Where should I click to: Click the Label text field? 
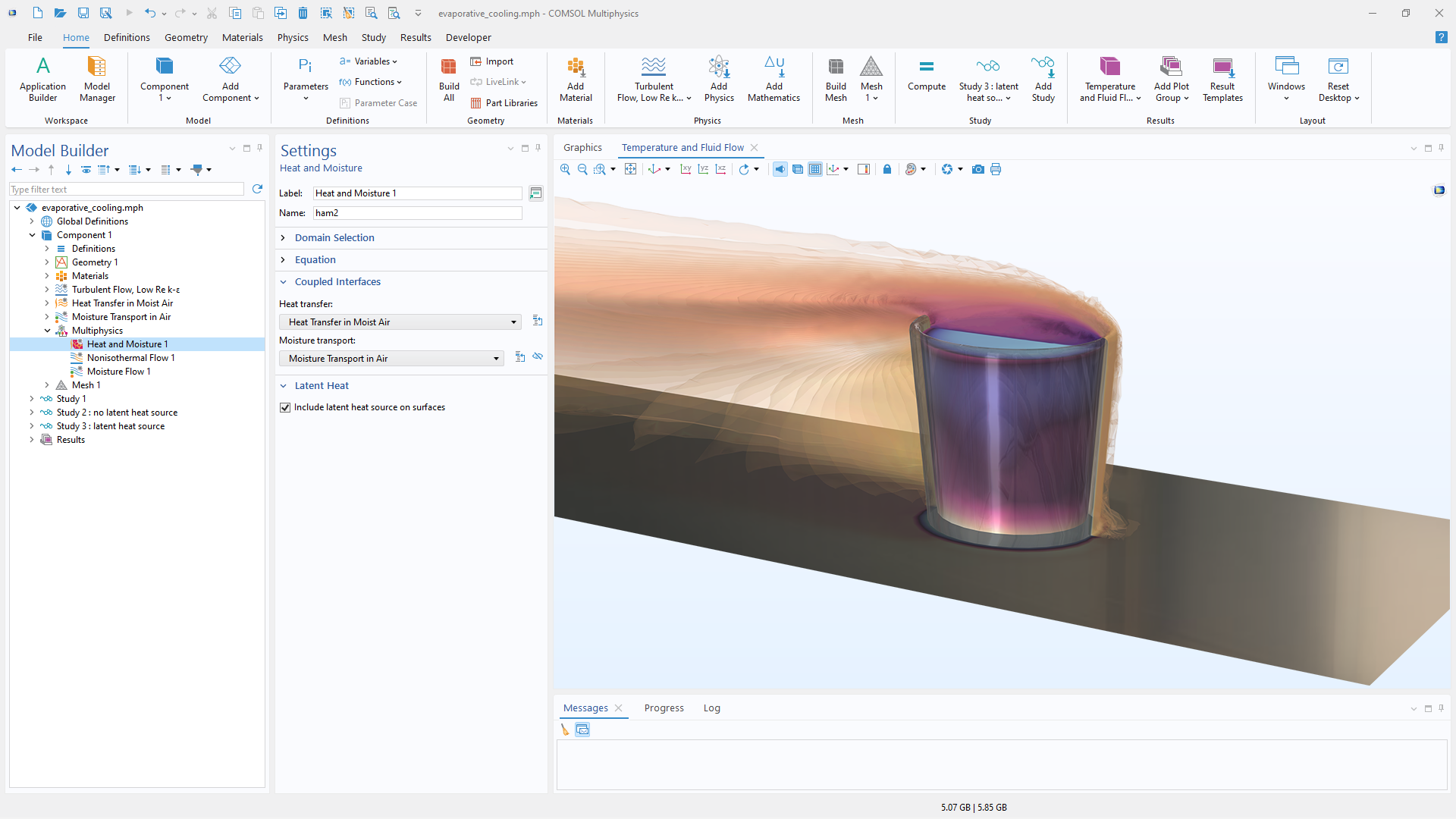(x=417, y=193)
